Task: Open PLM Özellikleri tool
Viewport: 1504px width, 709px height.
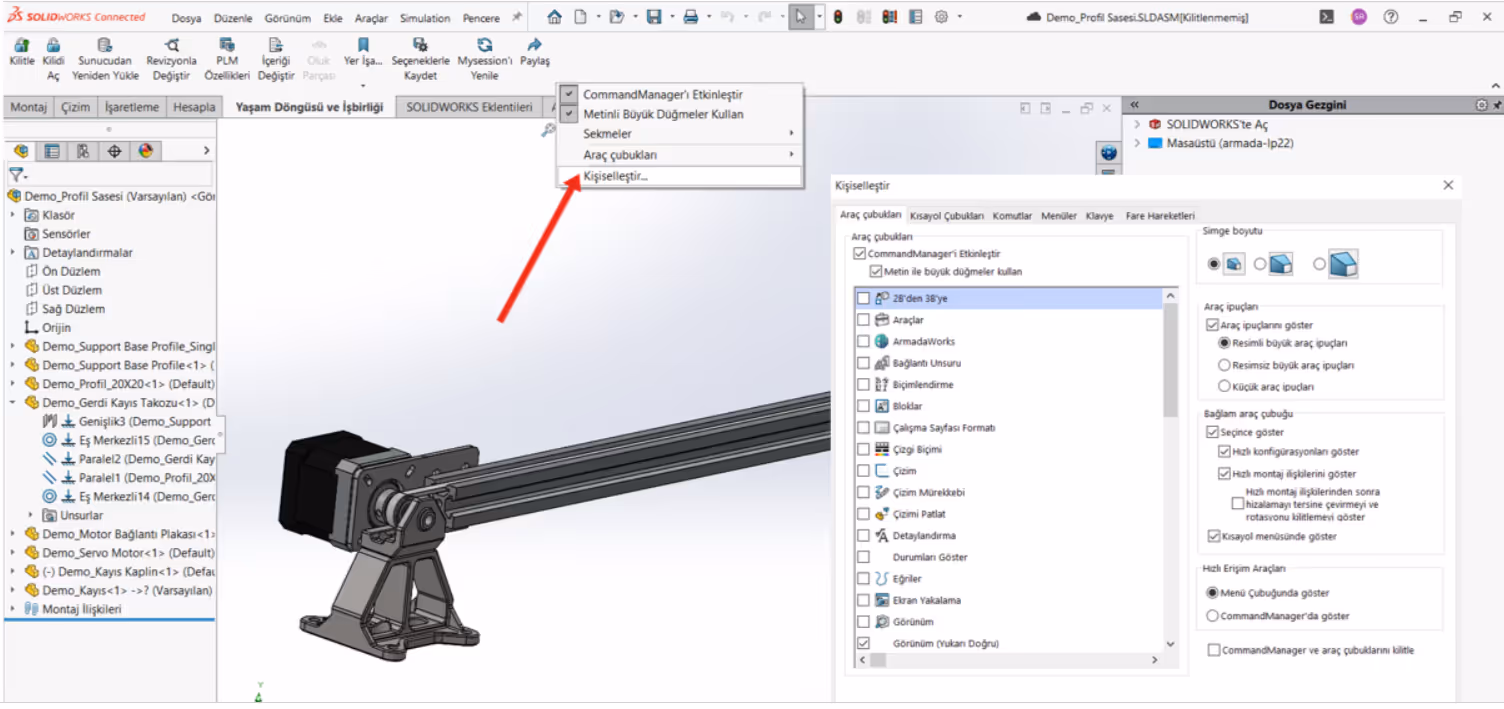Action: (227, 45)
